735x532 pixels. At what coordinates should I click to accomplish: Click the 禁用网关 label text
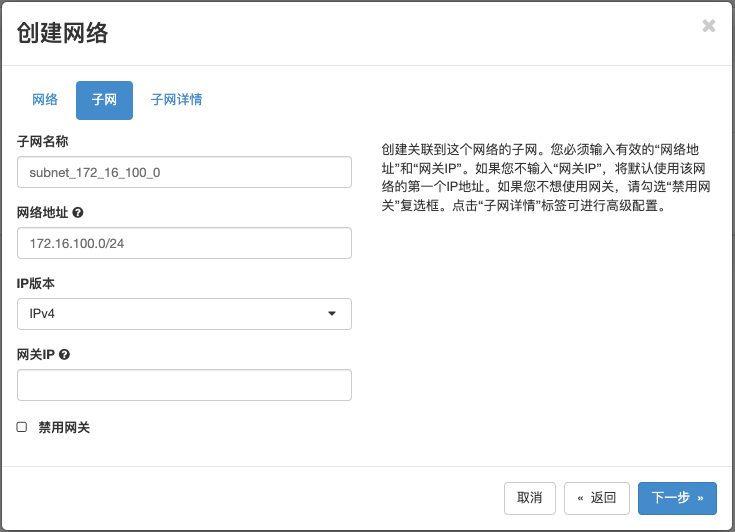(x=64, y=427)
